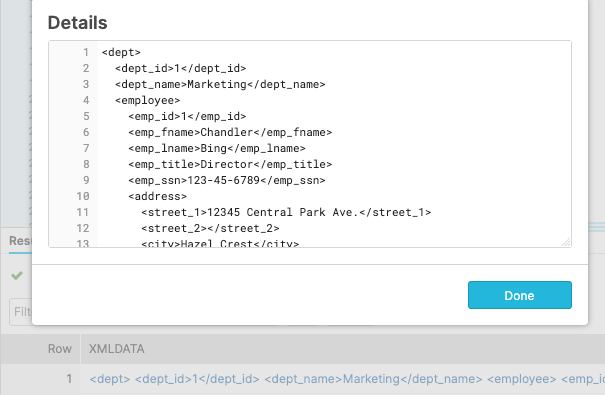Click the textarea resize handle corner
605x395 pixels.
pos(566,242)
